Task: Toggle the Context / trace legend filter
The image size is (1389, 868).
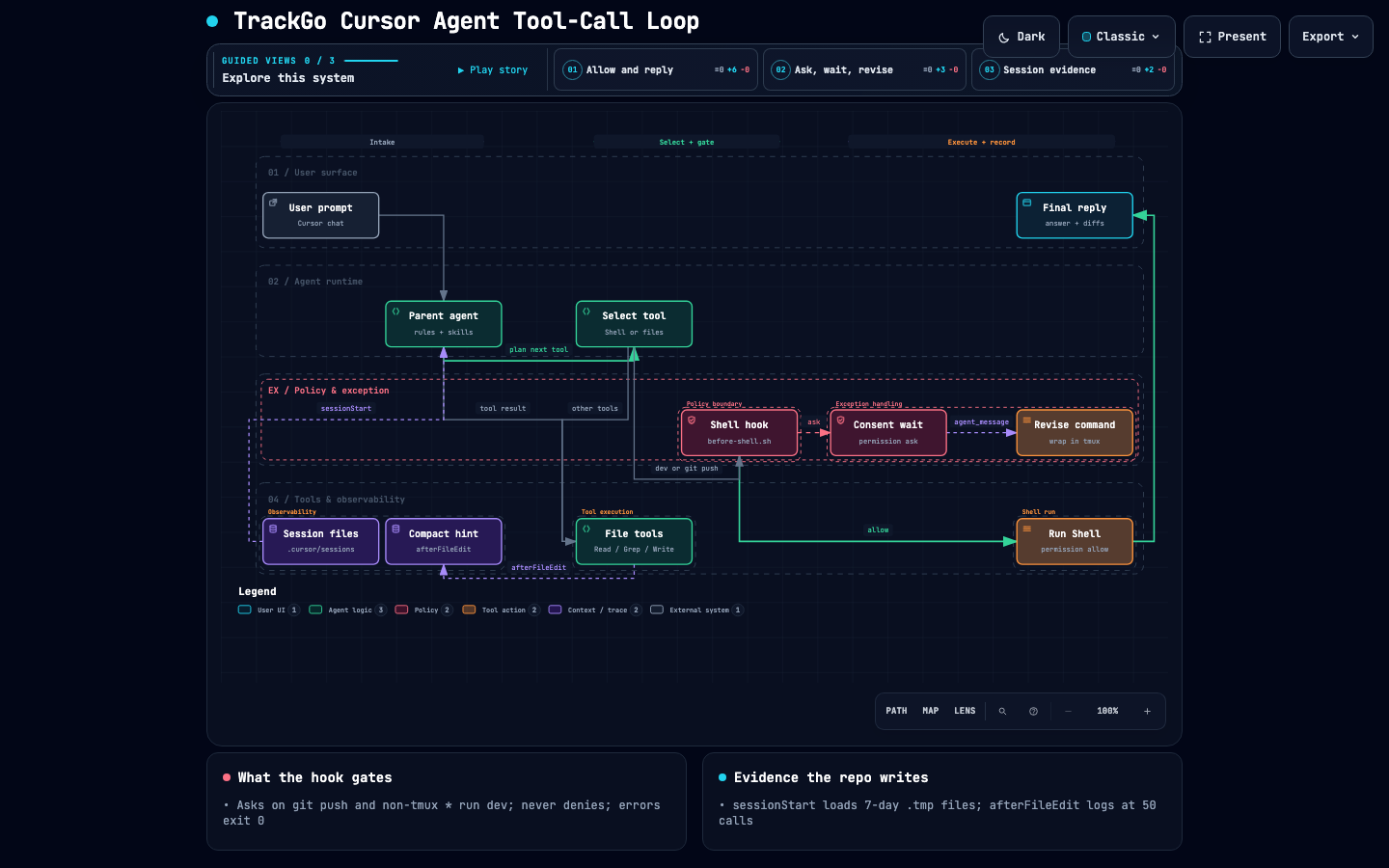Action: point(594,610)
